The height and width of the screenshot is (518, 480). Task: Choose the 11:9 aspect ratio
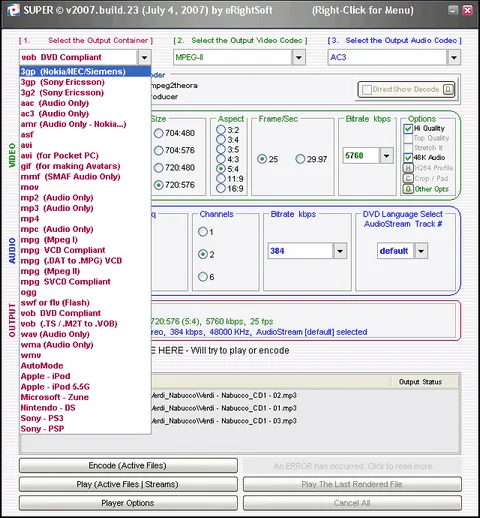click(221, 179)
